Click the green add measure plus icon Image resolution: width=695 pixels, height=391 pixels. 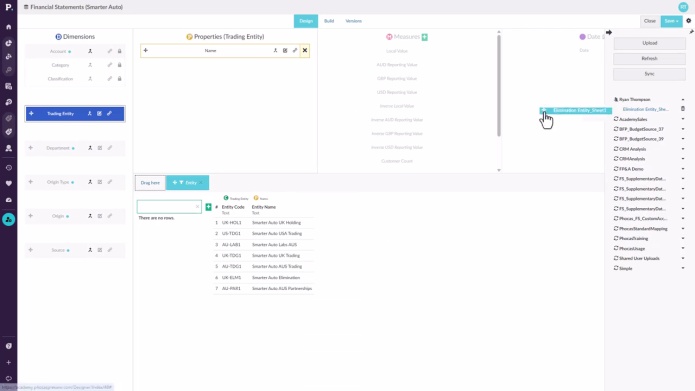point(425,37)
